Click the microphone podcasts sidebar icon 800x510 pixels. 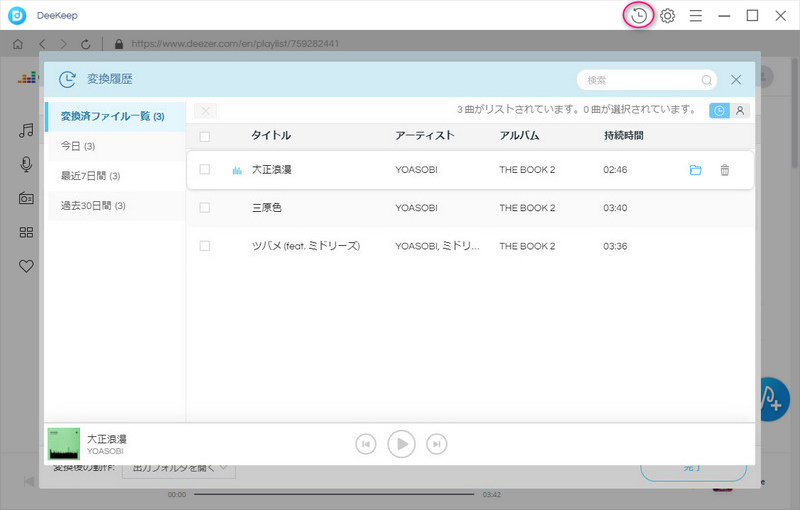[26, 164]
